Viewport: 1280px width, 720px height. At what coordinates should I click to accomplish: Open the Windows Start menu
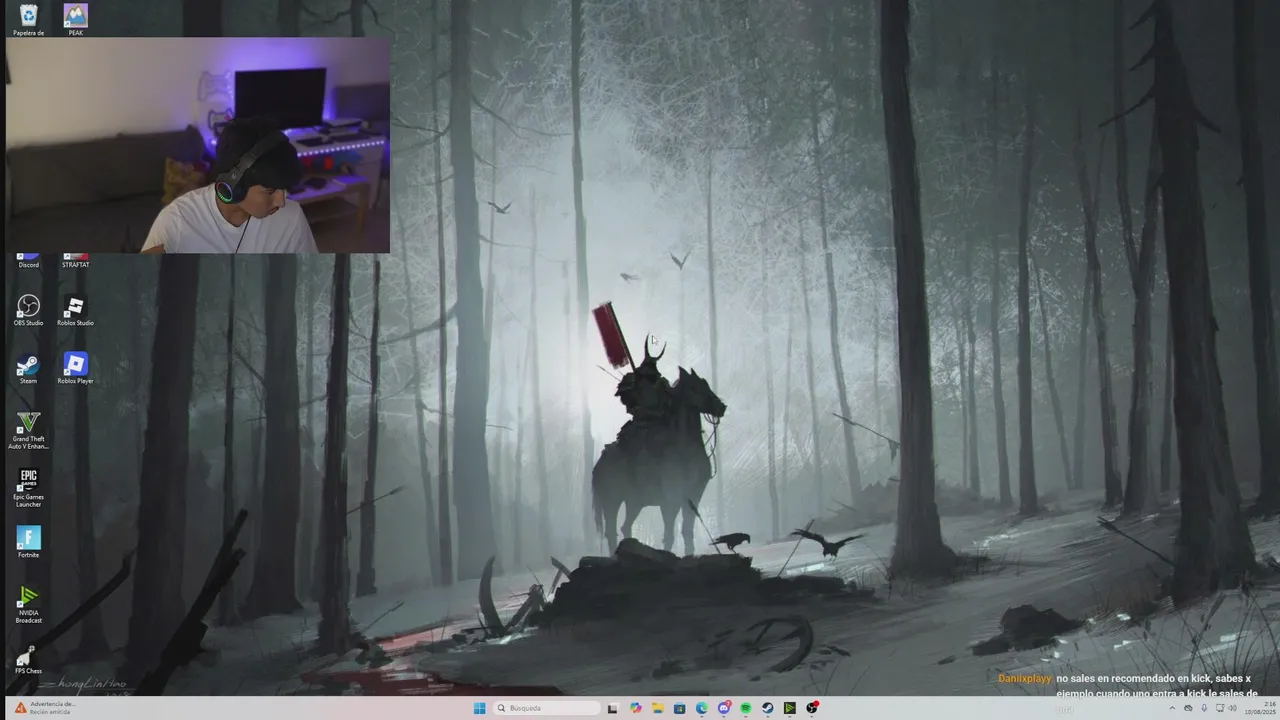pyautogui.click(x=479, y=708)
